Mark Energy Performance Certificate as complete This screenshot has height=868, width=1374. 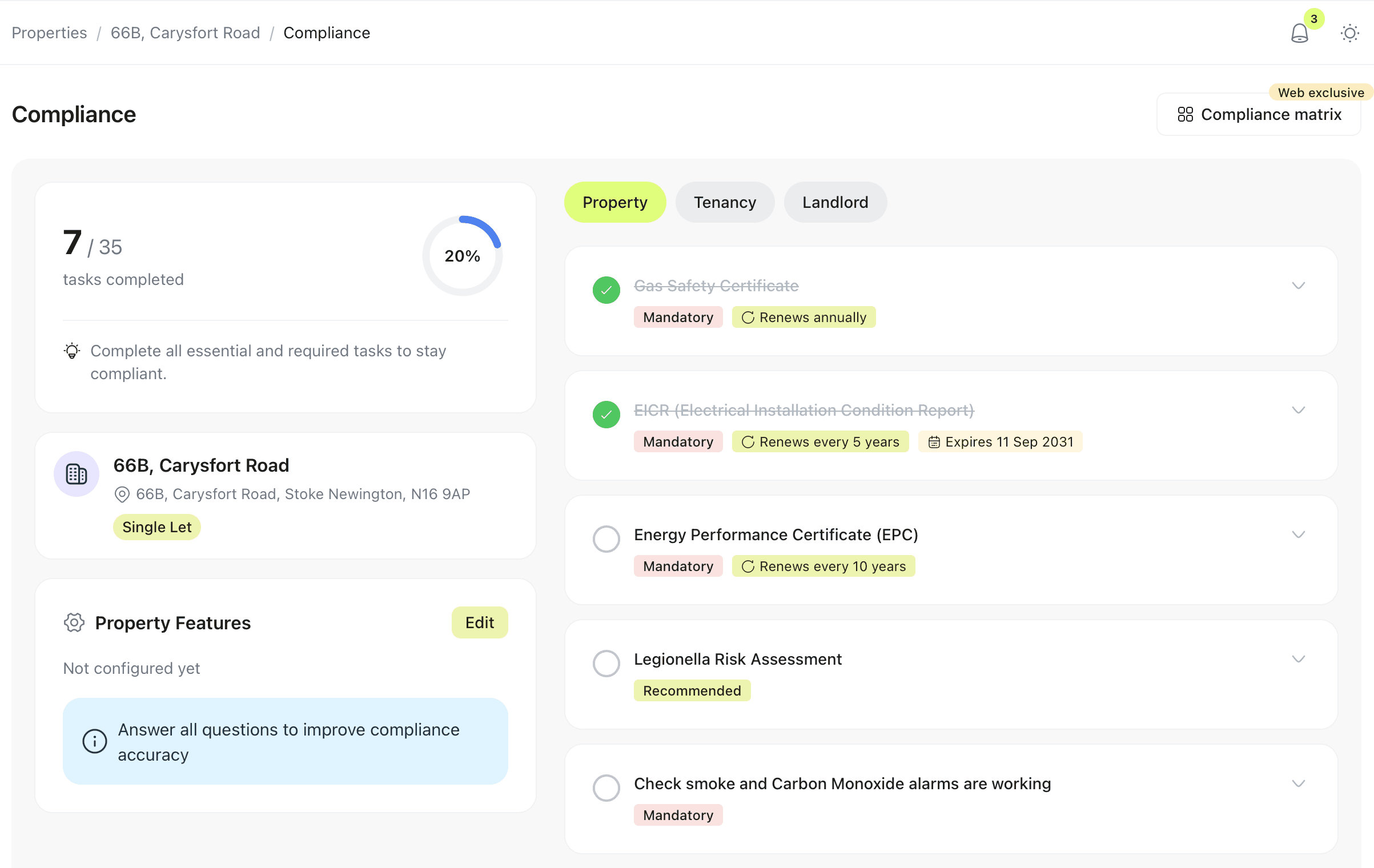click(606, 539)
